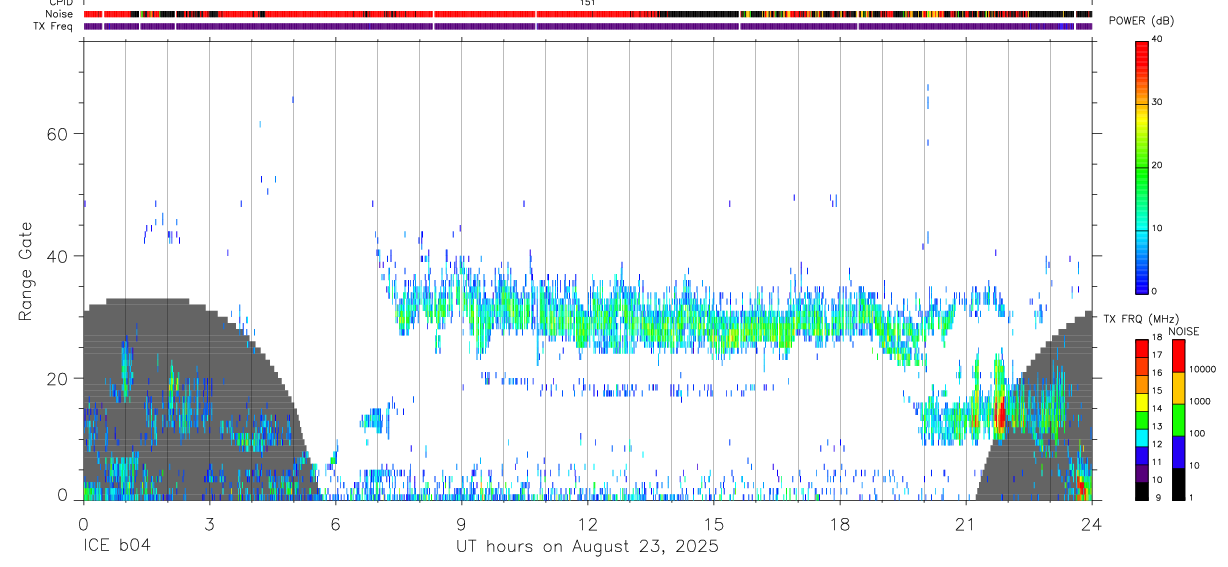Click the '12' UT hour tick label
Image resolution: width=1228 pixels, height=567 pixels.
coord(587,523)
